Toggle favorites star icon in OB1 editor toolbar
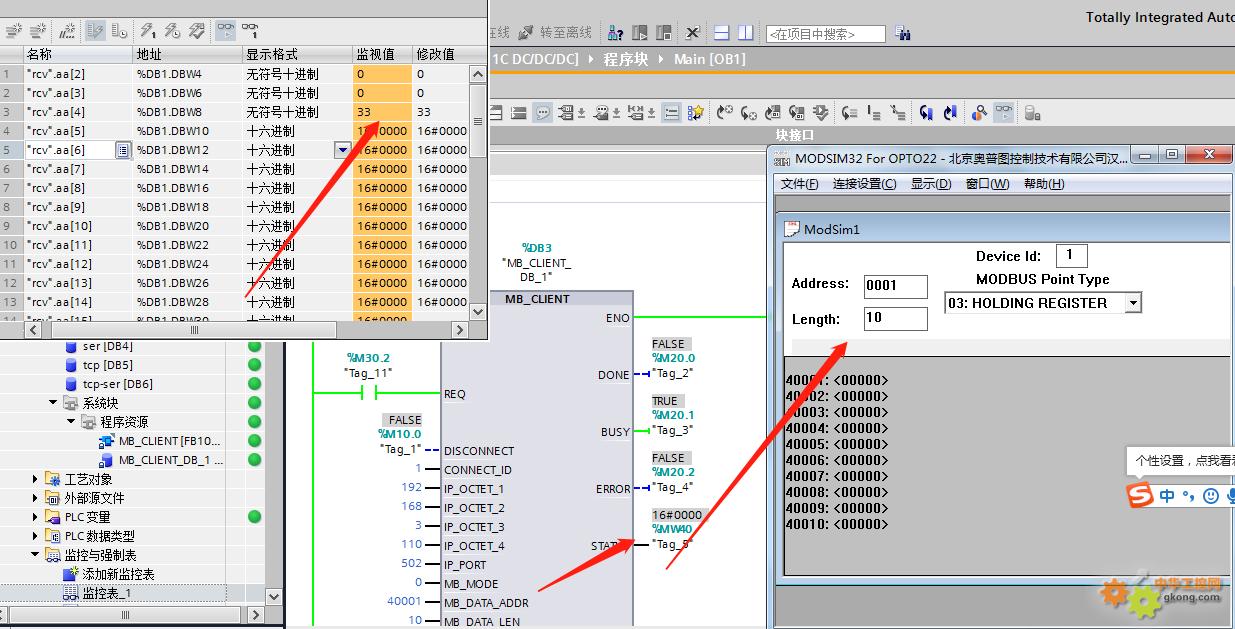The image size is (1235, 629). point(696,112)
